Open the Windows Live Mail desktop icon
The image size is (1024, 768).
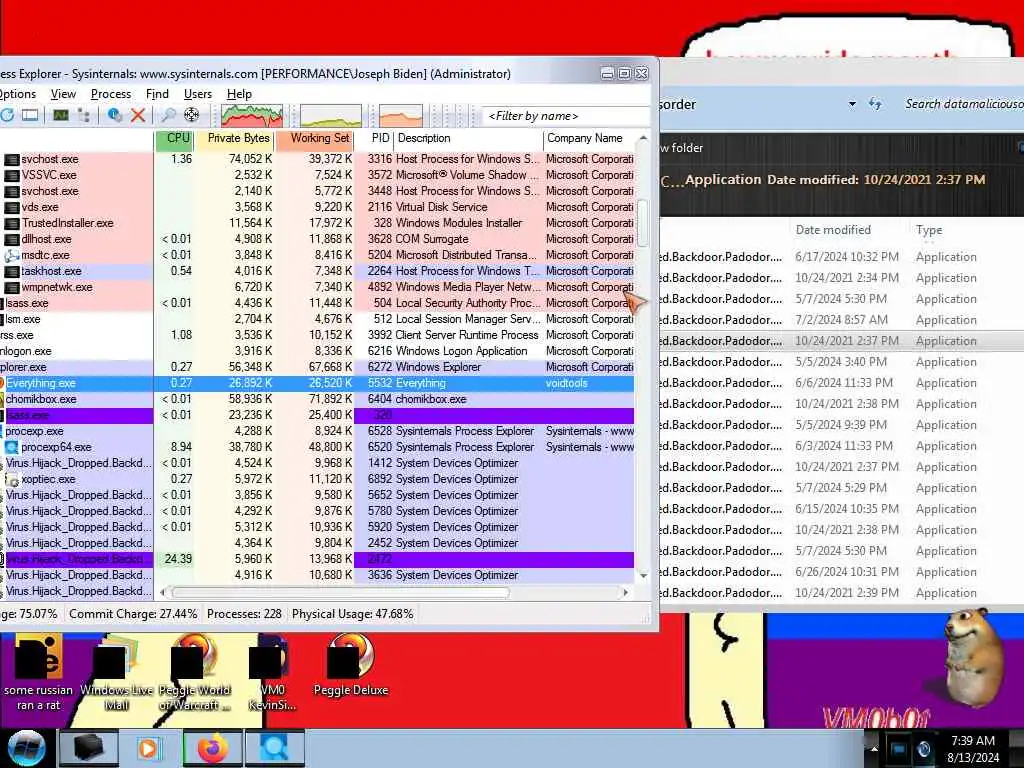pyautogui.click(x=116, y=672)
